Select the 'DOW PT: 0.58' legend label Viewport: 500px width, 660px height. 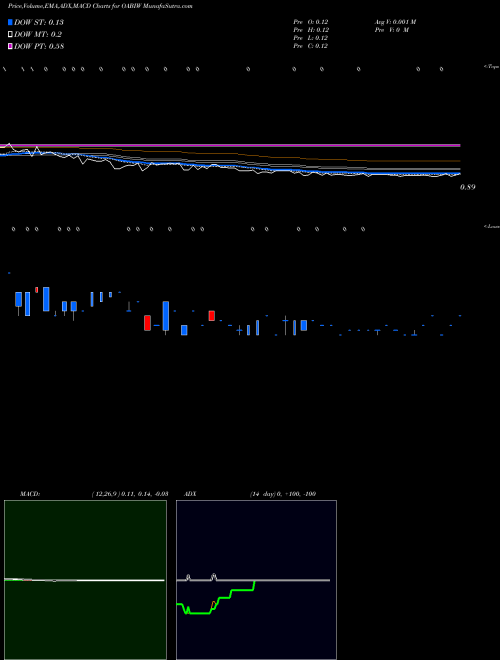39,47
